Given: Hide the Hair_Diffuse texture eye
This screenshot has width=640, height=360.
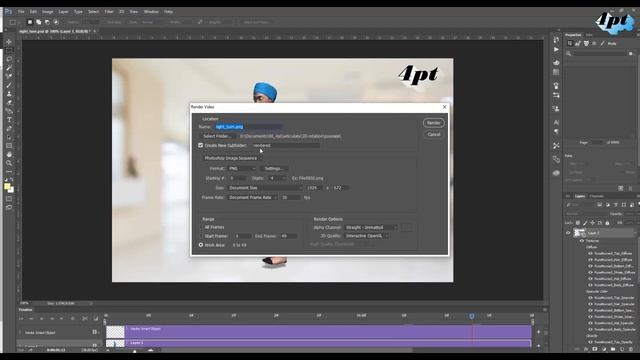Looking at the screenshot, I should tap(590, 260).
